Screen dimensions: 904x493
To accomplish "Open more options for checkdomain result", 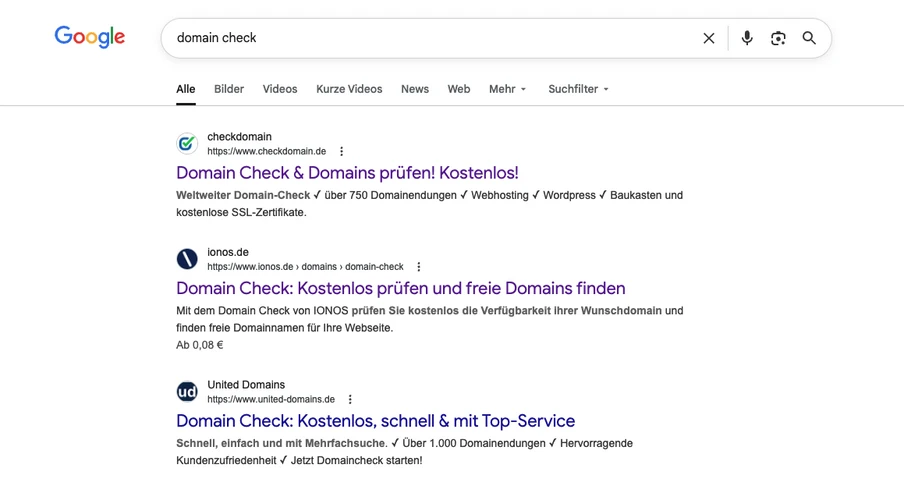I will point(341,151).
